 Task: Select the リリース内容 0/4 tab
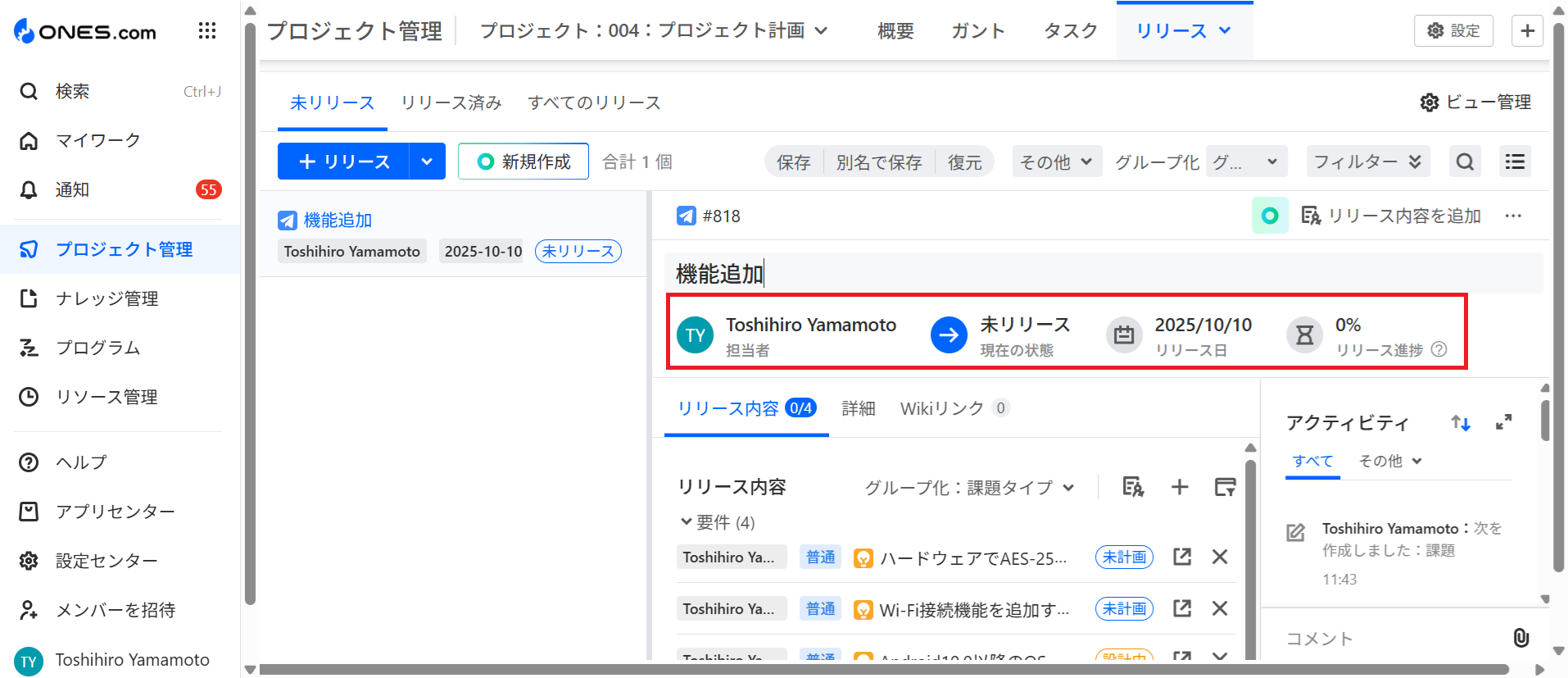coord(746,408)
